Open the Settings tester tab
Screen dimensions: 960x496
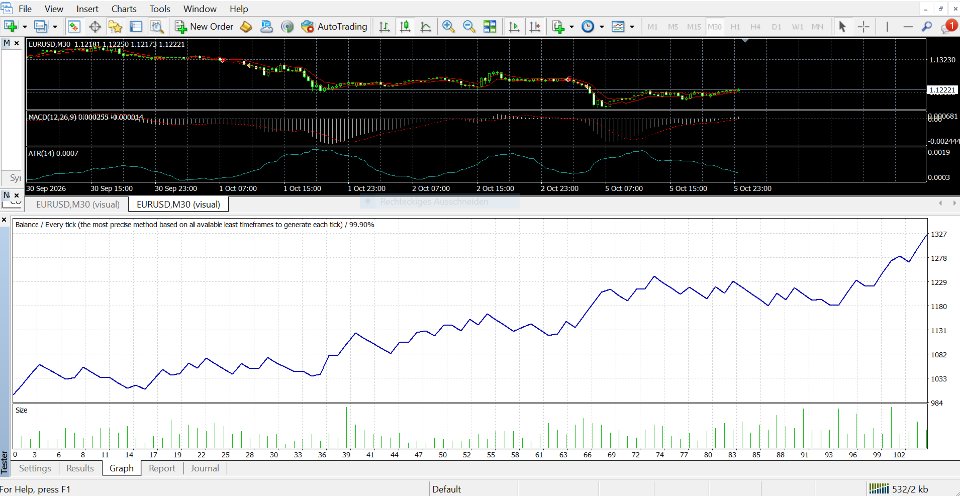34,468
